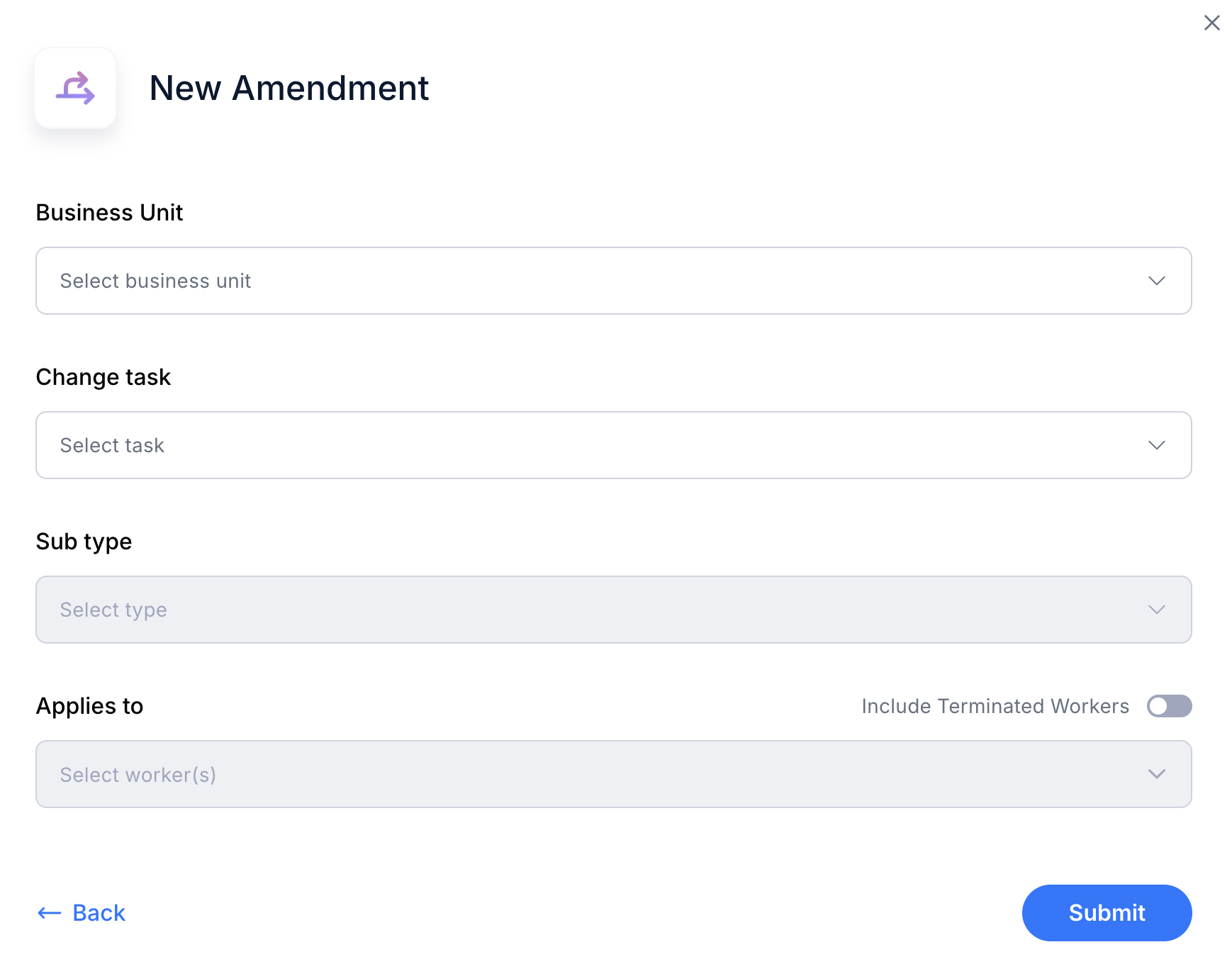This screenshot has height=964, width=1232.
Task: Click the Include Terminated Workers label
Action: pyautogui.click(x=995, y=706)
